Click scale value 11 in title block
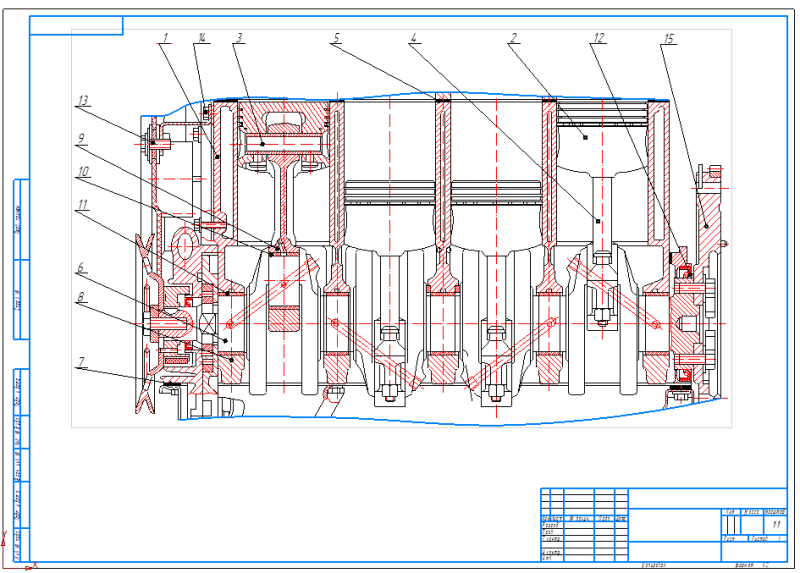The image size is (800, 573). tap(776, 525)
